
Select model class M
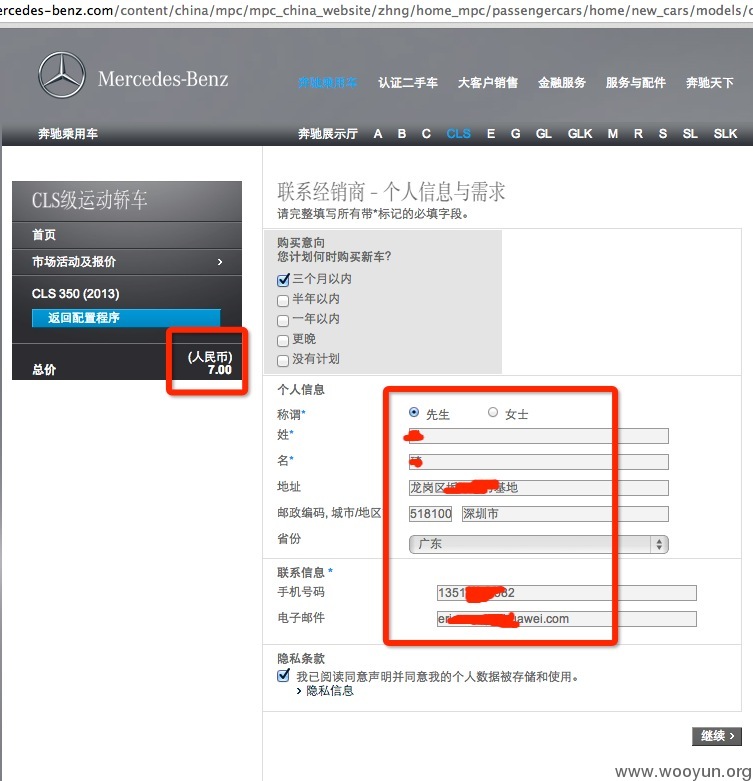613,133
